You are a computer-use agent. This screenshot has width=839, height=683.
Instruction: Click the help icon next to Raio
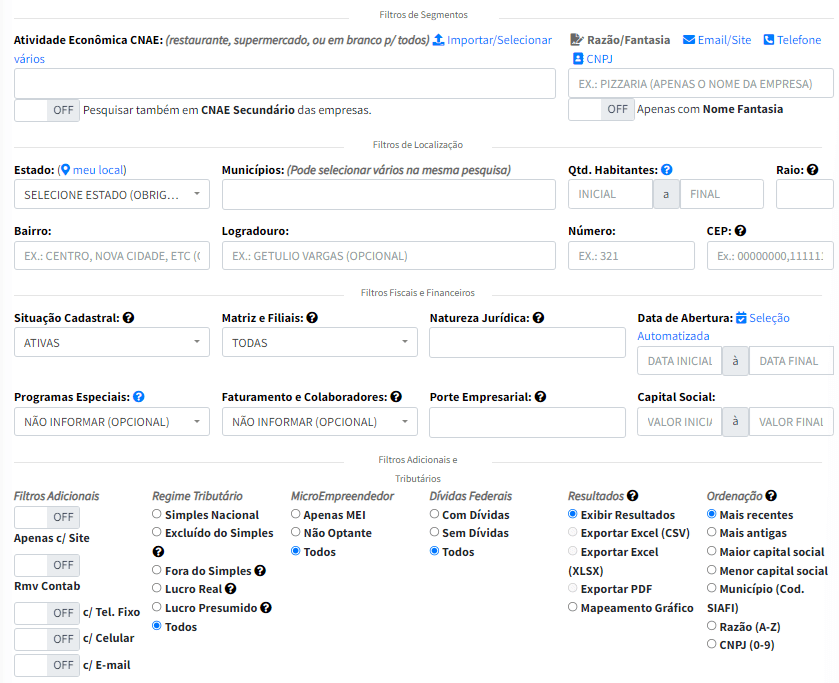click(813, 170)
